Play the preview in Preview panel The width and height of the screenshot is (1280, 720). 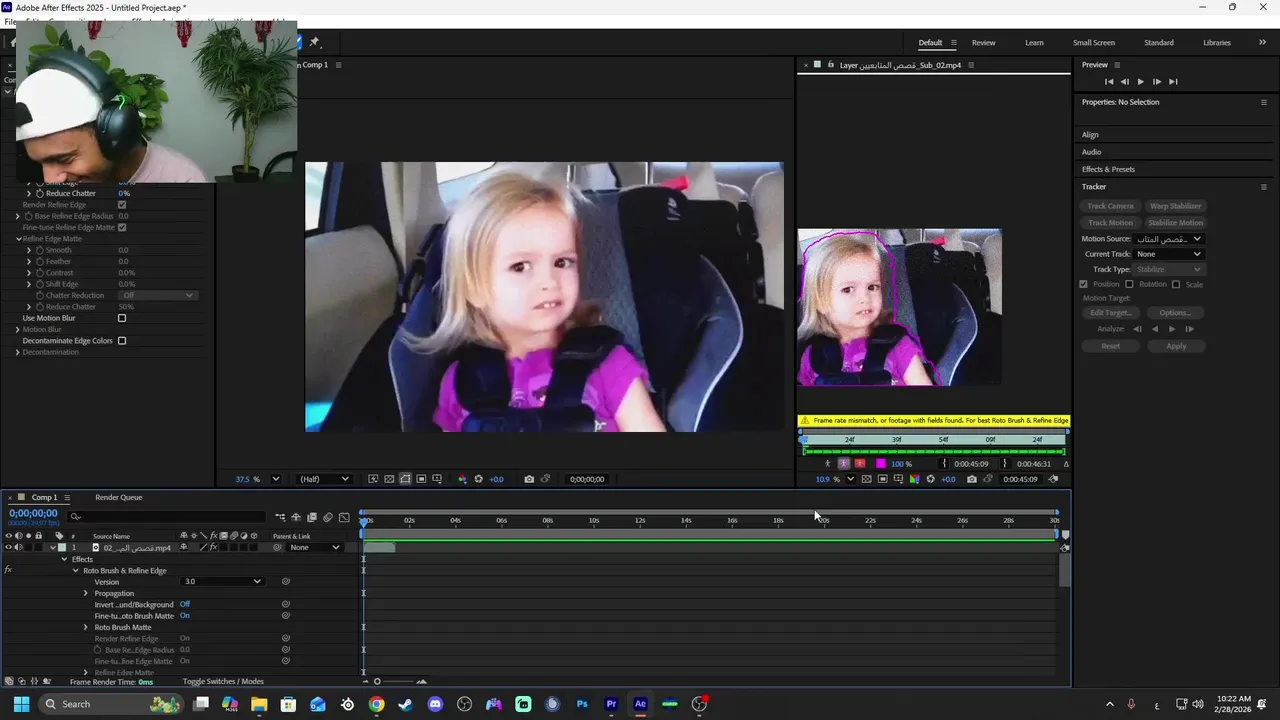click(1140, 82)
